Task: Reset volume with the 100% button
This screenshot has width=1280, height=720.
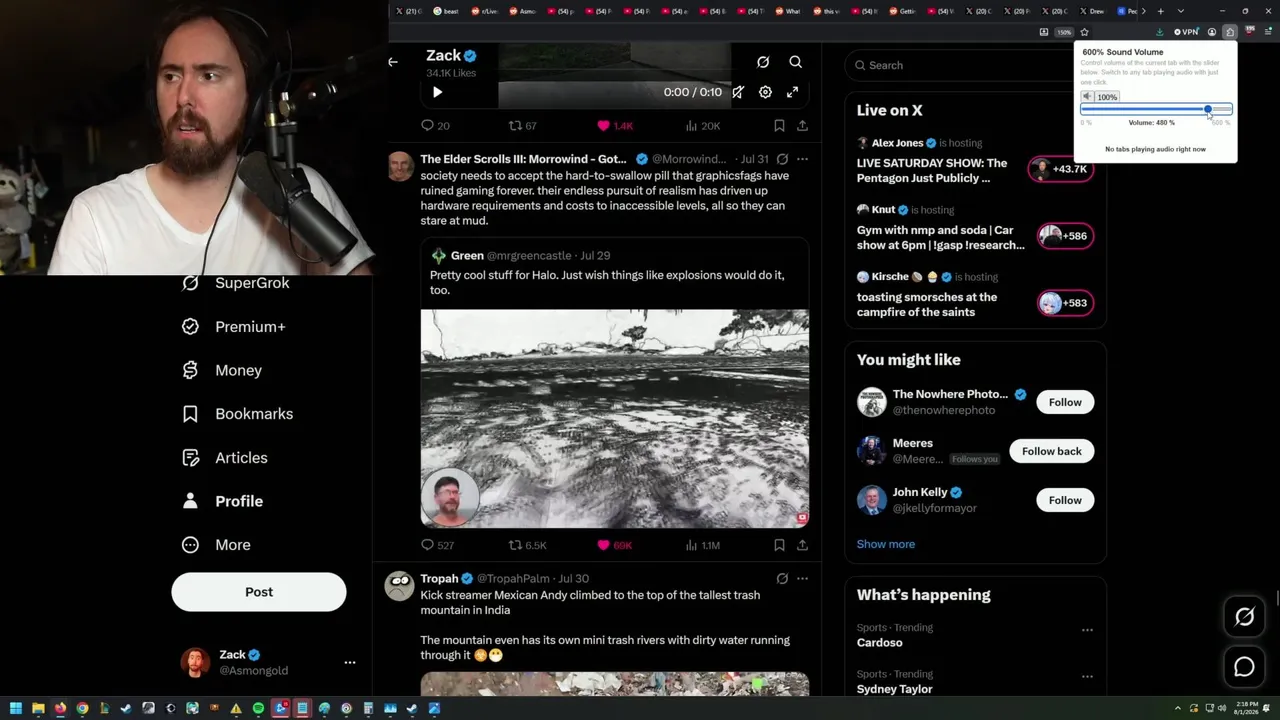Action: point(1107,97)
